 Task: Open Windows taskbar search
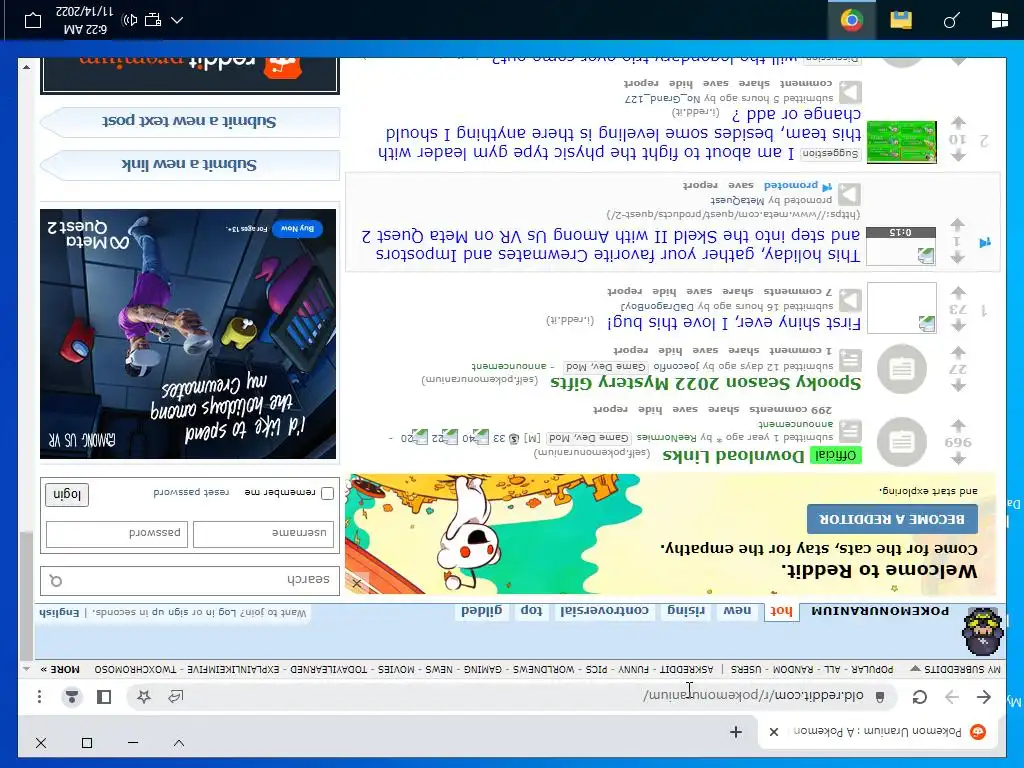(x=951, y=20)
